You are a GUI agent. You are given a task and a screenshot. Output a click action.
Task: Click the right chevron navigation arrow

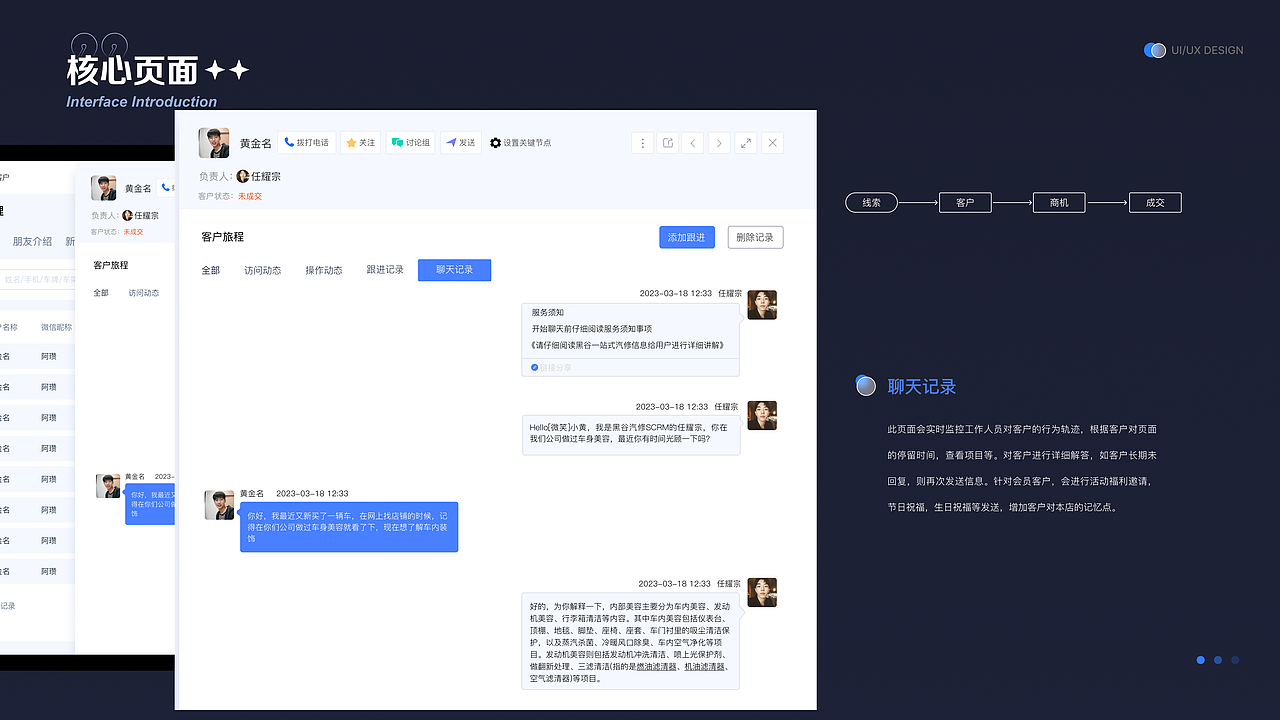(x=719, y=142)
